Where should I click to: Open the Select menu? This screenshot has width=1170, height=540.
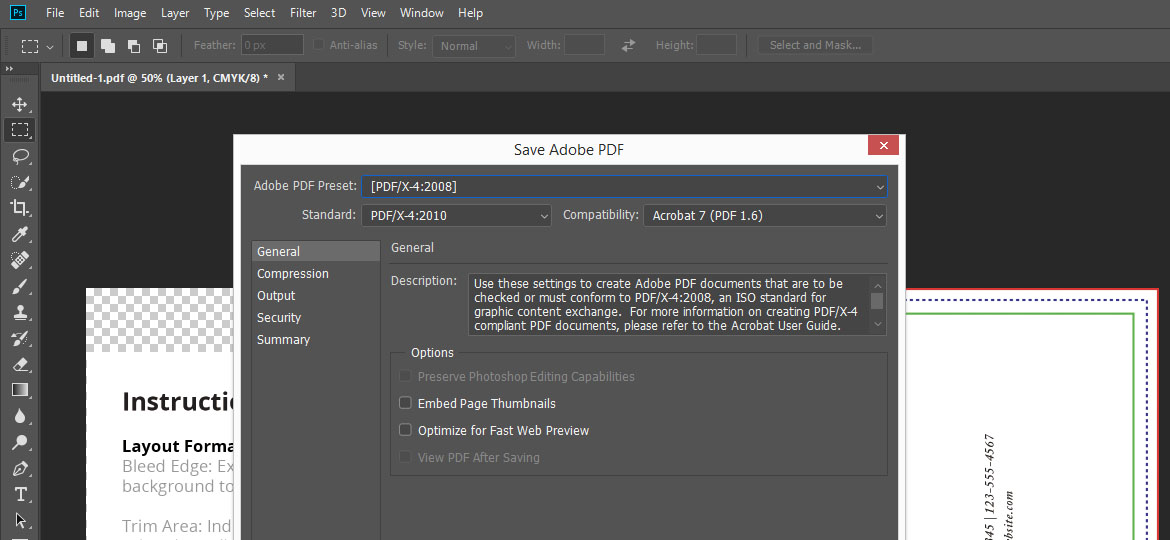259,13
